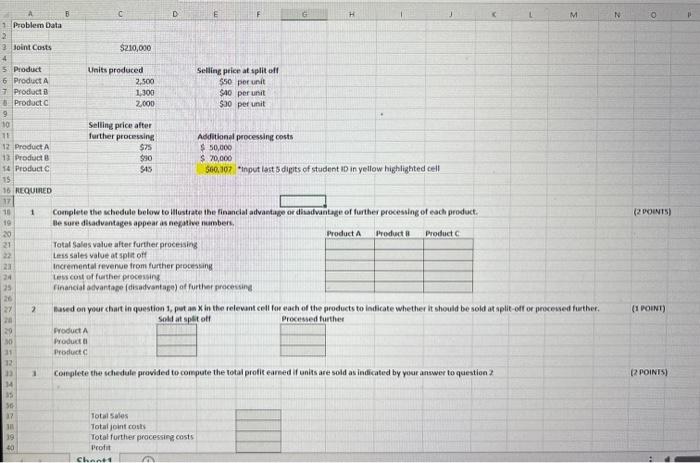
Task: Click 'Less sales value at split off' label
Action: pyautogui.click(x=100, y=255)
